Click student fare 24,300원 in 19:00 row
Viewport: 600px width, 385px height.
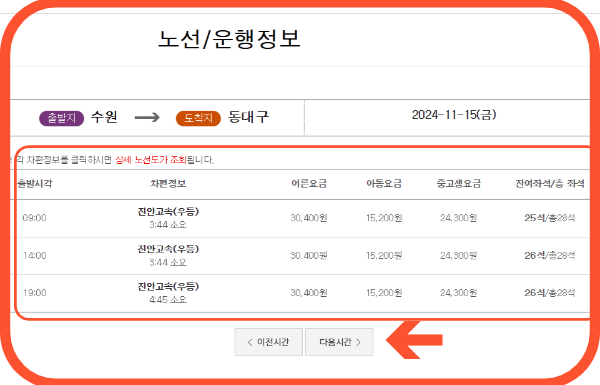[x=458, y=293]
